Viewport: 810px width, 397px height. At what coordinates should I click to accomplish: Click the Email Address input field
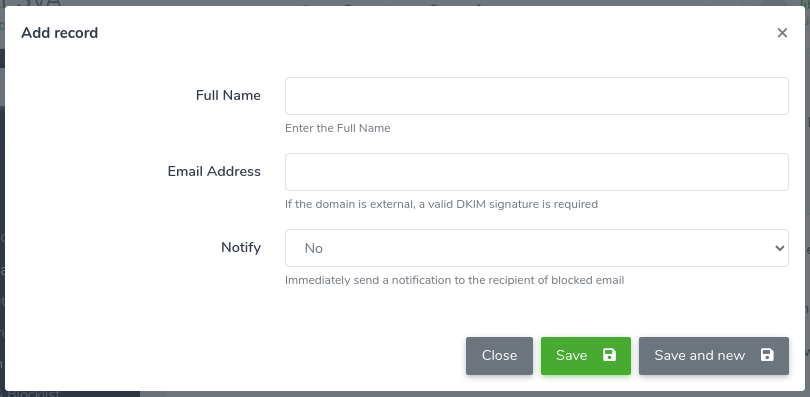pyautogui.click(x=537, y=172)
